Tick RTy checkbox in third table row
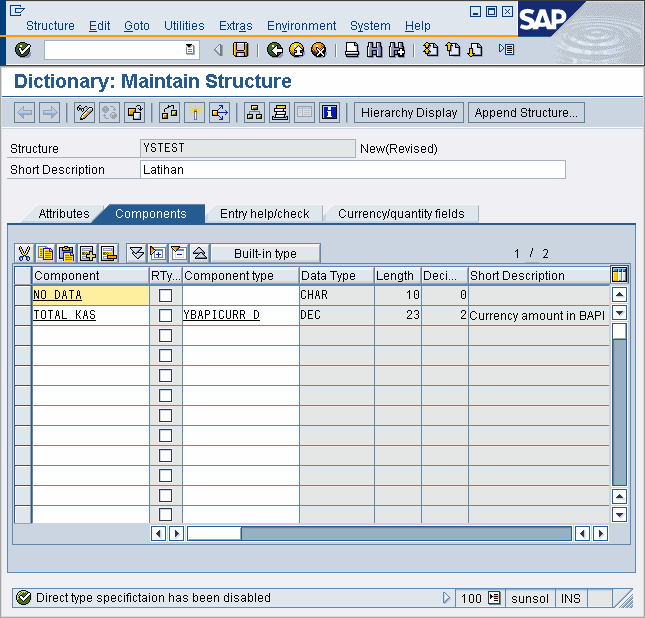 click(x=165, y=335)
